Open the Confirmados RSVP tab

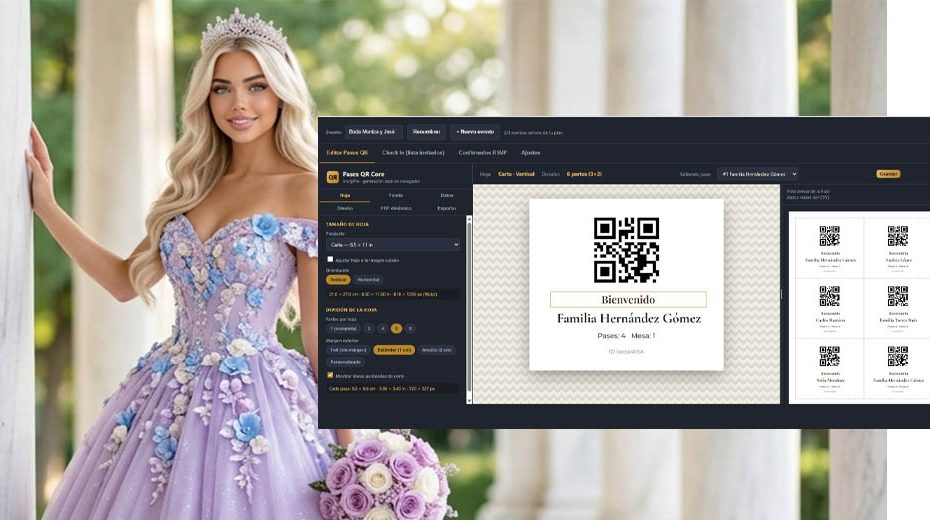point(482,153)
